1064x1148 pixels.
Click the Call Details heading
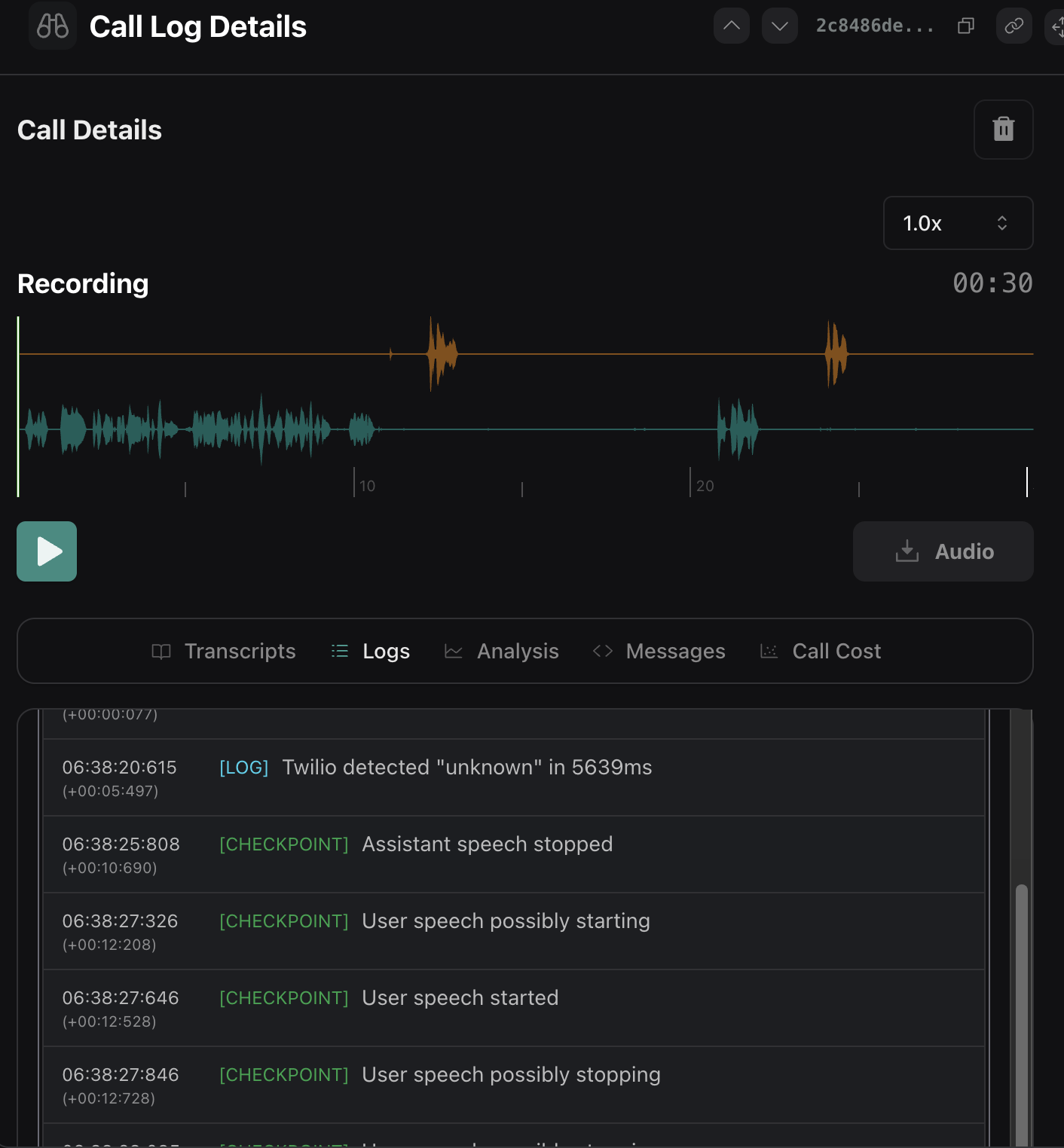pos(90,130)
